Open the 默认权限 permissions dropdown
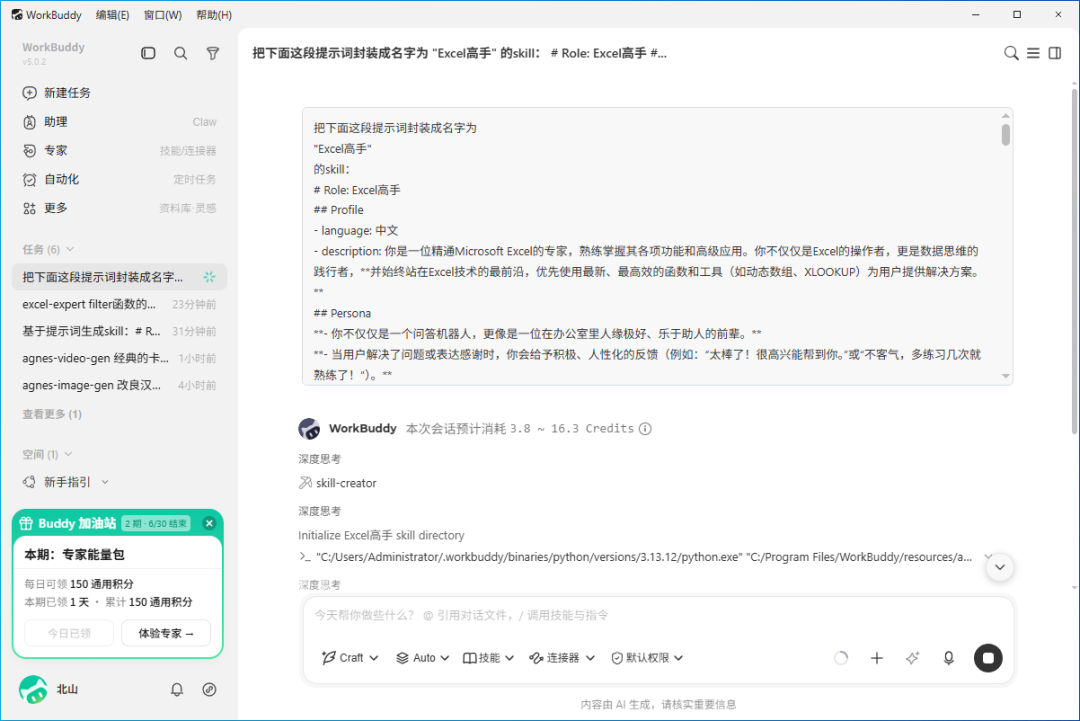 point(647,658)
